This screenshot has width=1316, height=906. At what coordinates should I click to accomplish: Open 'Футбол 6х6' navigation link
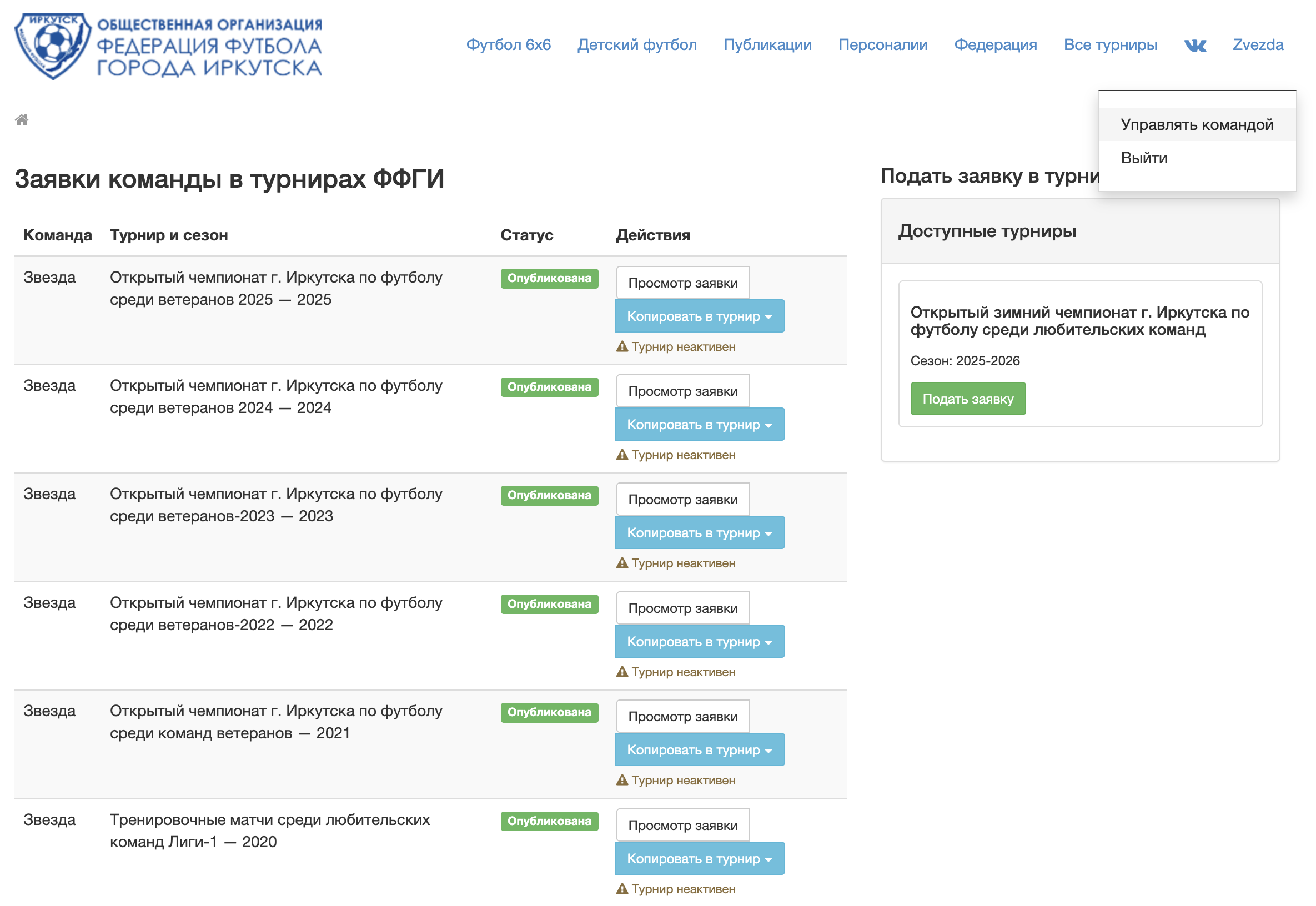[x=508, y=45]
